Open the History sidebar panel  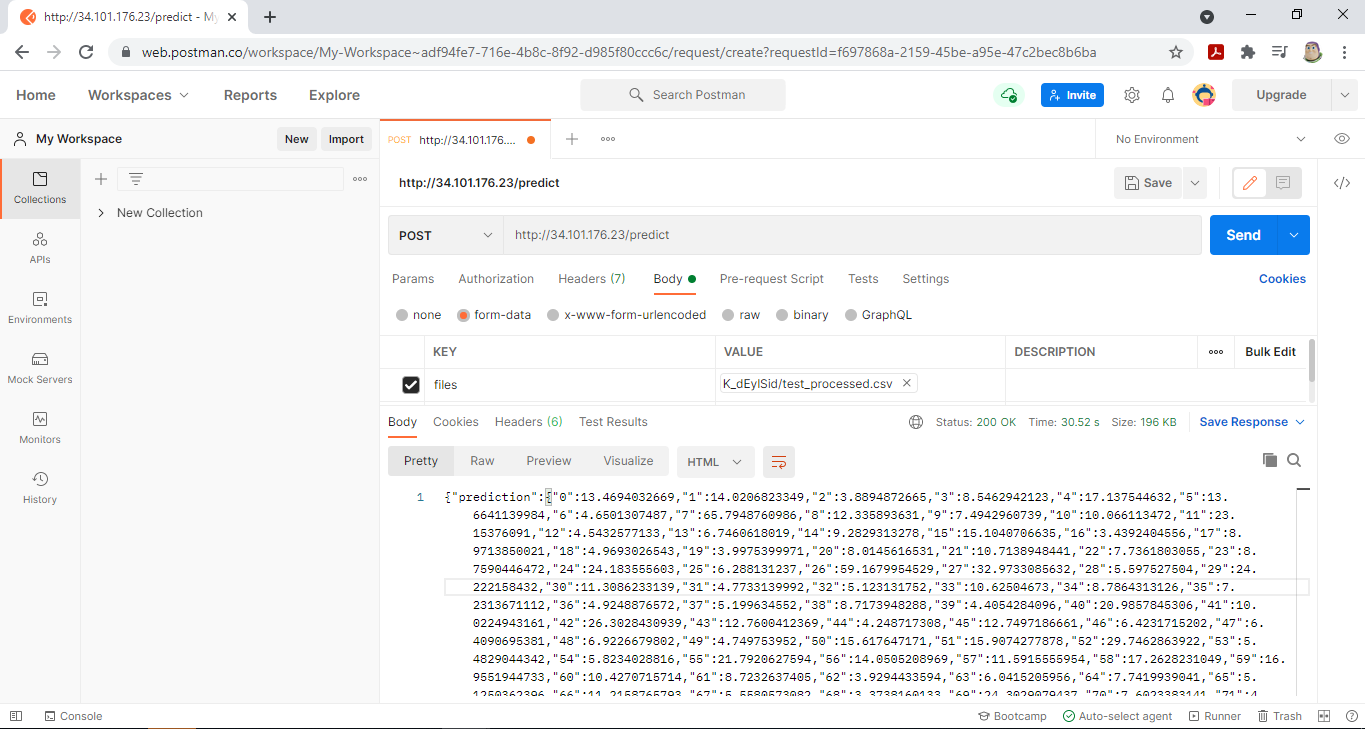(40, 487)
